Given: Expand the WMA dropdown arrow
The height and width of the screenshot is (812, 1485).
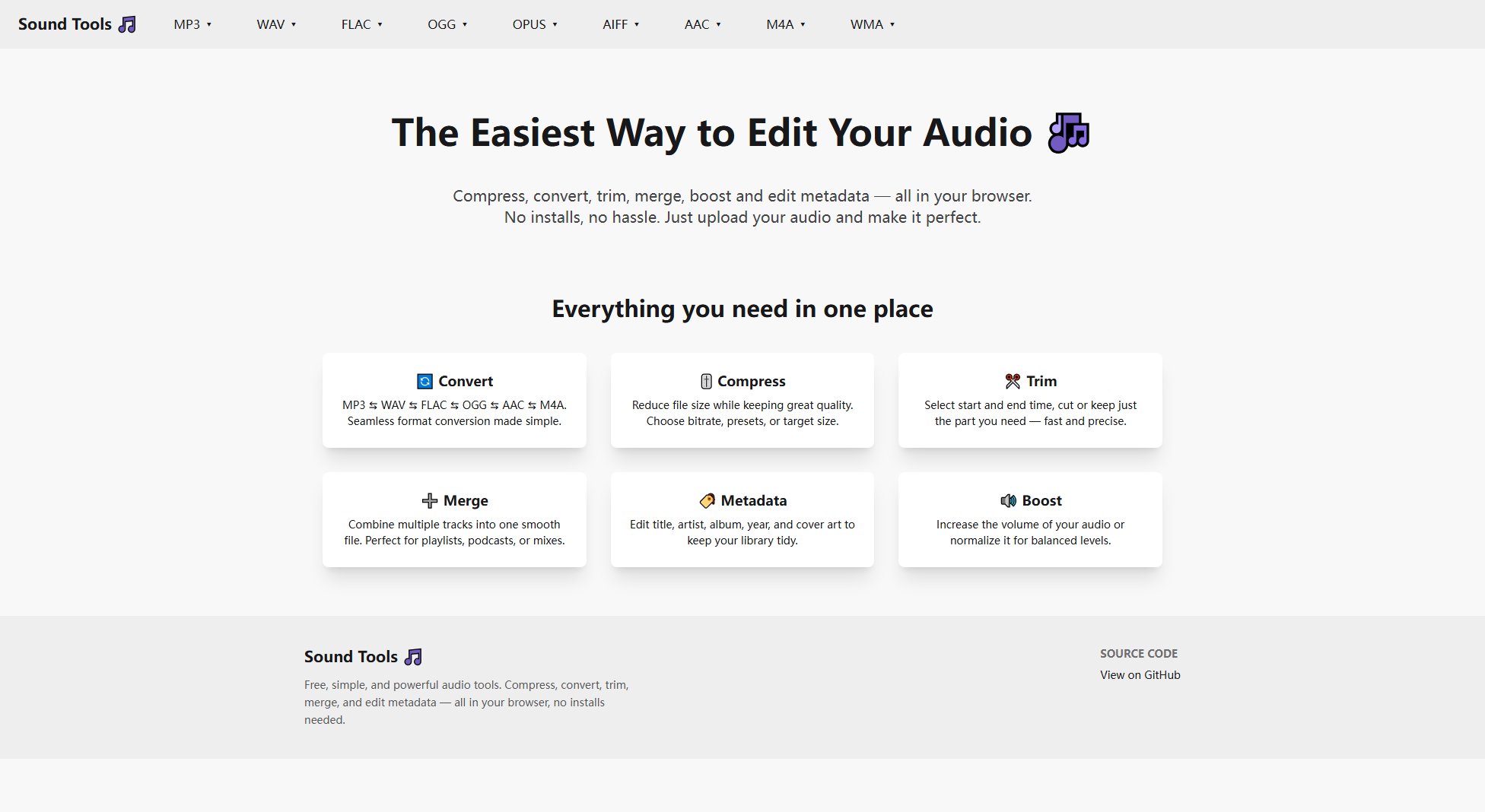Looking at the screenshot, I should click(892, 24).
